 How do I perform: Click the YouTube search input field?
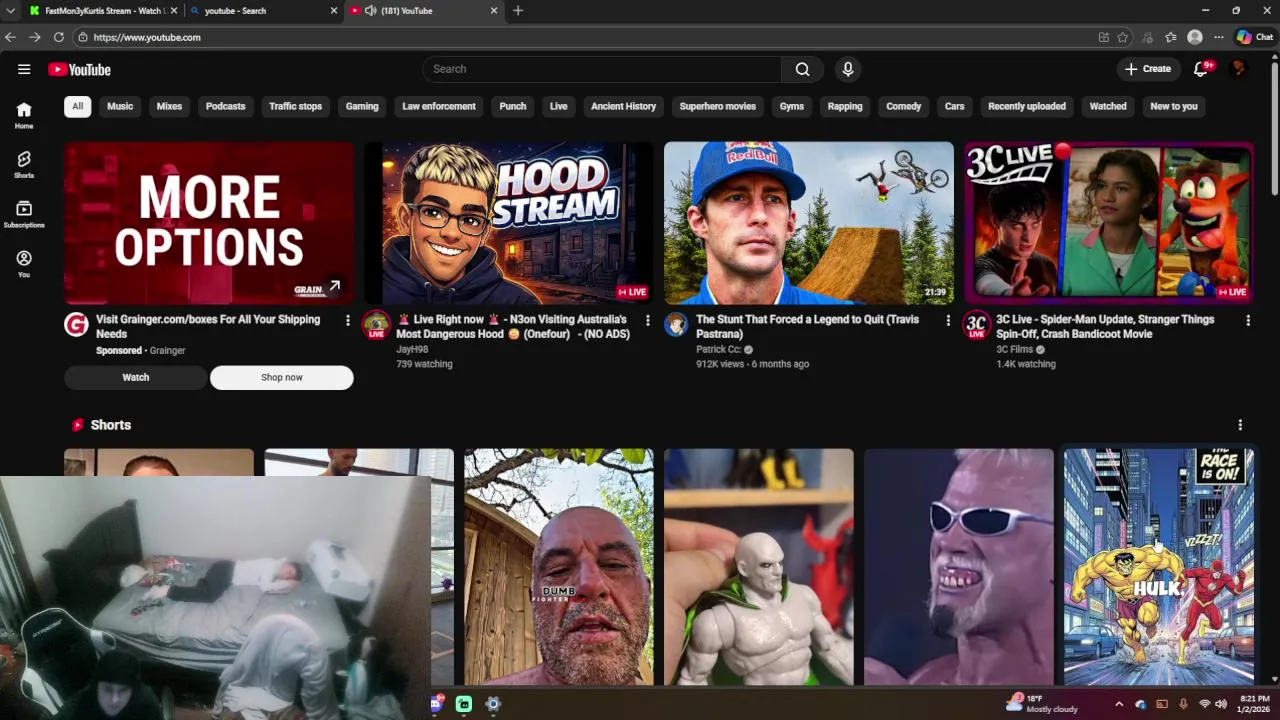(x=602, y=69)
